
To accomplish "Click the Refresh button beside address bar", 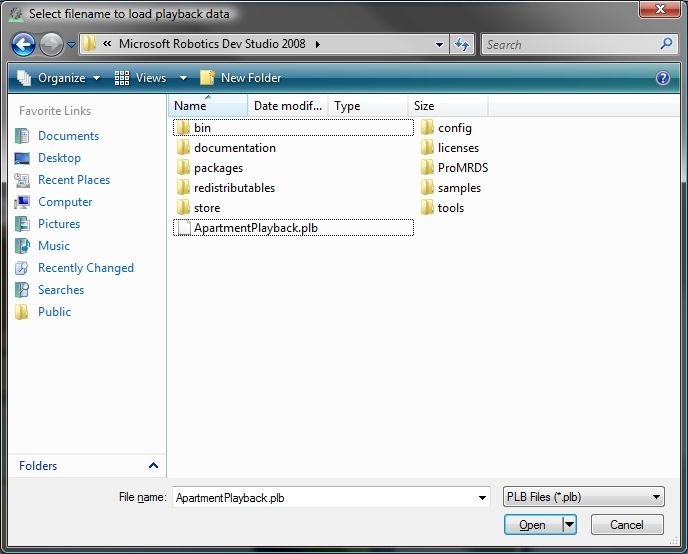I will pos(462,44).
